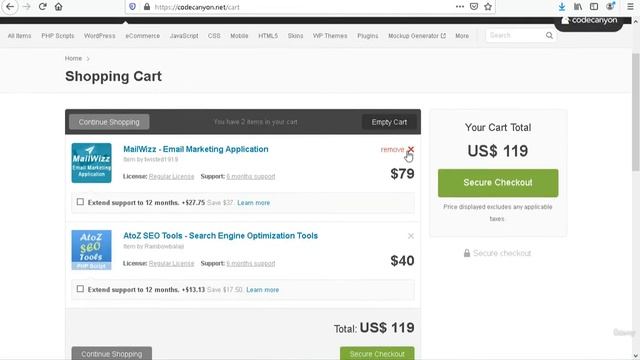This screenshot has width=640, height=360.
Task: Click the browser forward arrow
Action: [27, 7]
